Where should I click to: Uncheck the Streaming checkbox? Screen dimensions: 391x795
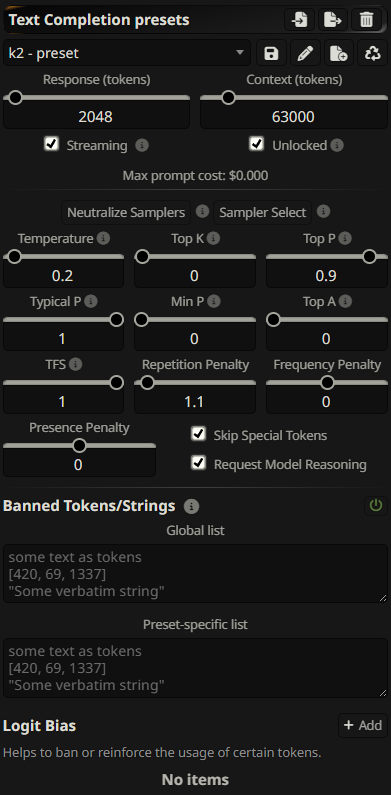(51, 144)
